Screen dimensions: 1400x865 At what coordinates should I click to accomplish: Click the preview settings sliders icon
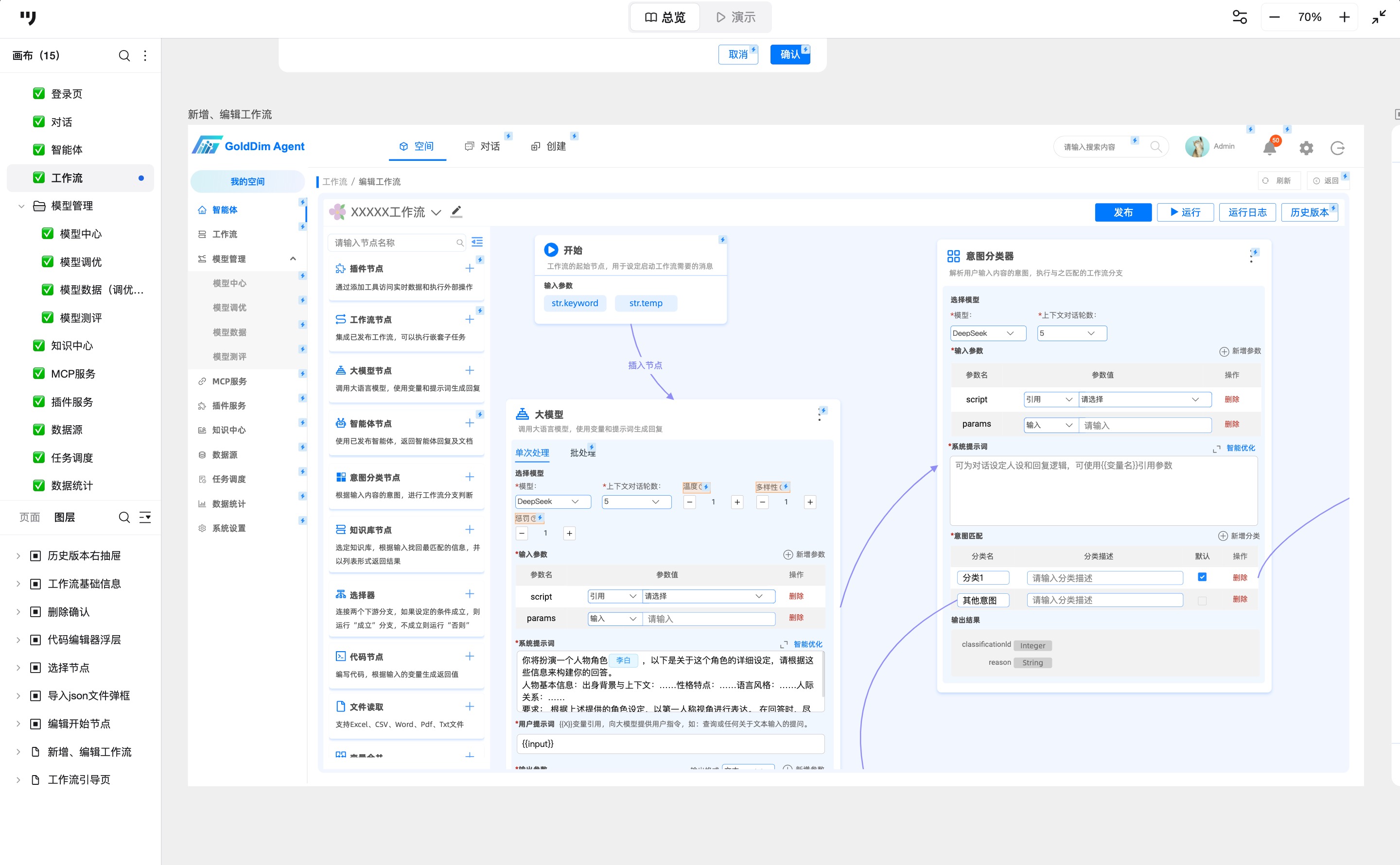(1239, 17)
